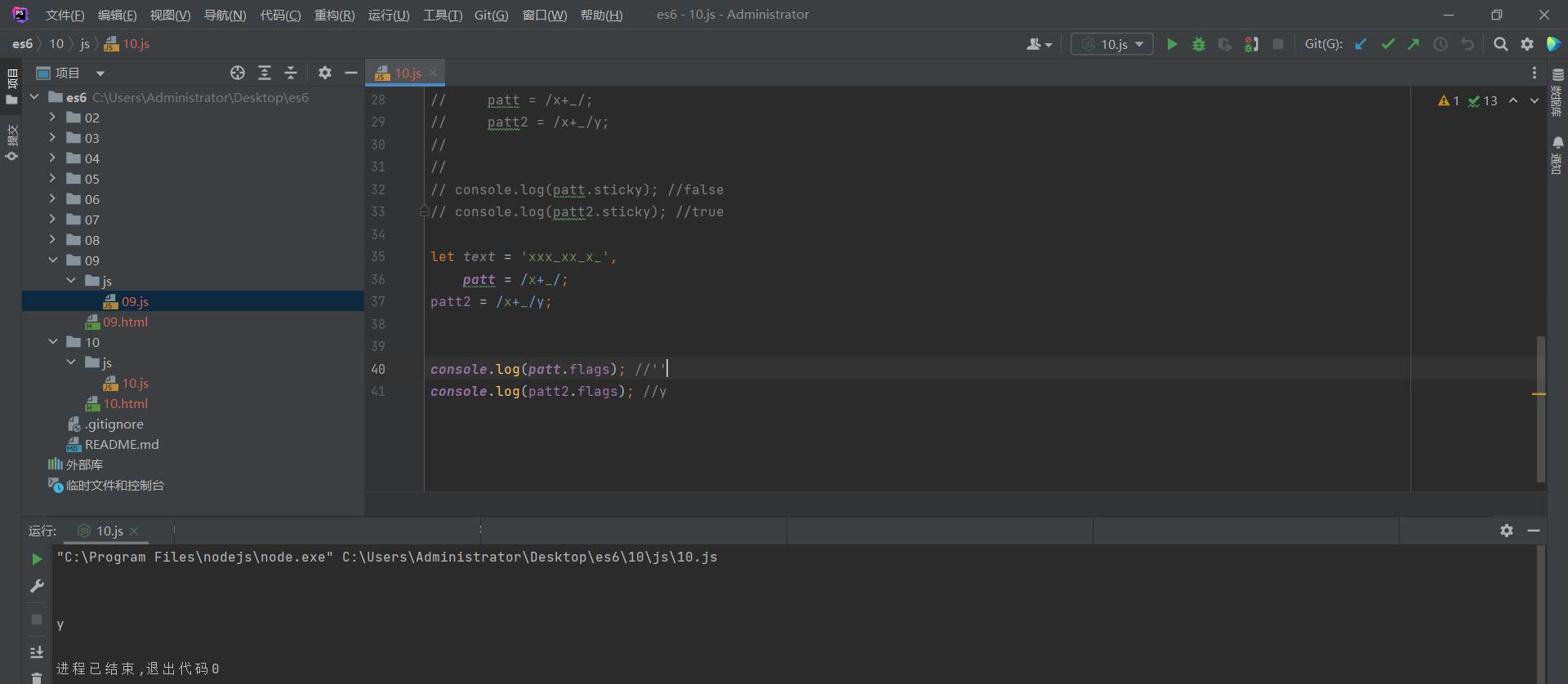Hide the project tool window
Viewport: 1568px width, 684px height.
click(351, 73)
